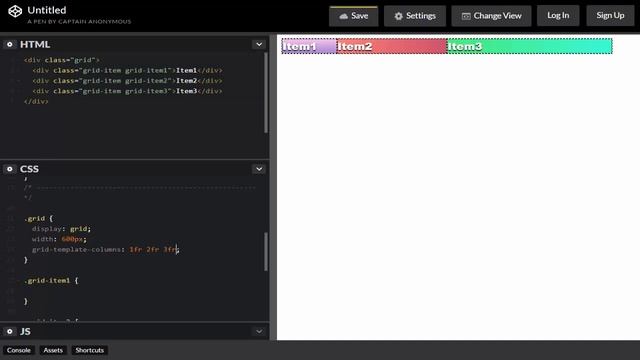The image size is (640, 360).
Task: Open the HTML editor settings gear
Action: (10, 44)
